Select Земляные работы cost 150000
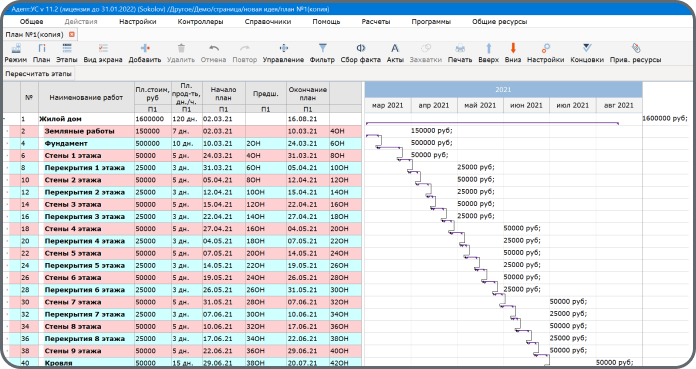Image resolution: width=696 pixels, height=369 pixels. 152,131
